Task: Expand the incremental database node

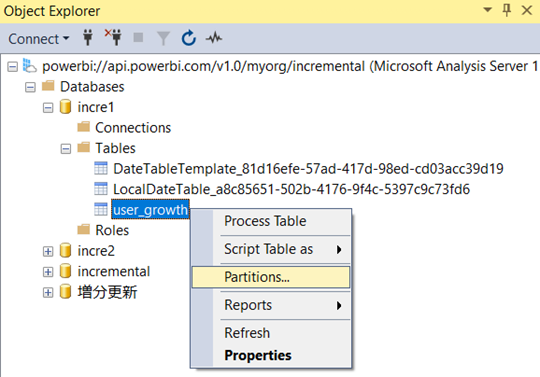Action: tap(48, 272)
